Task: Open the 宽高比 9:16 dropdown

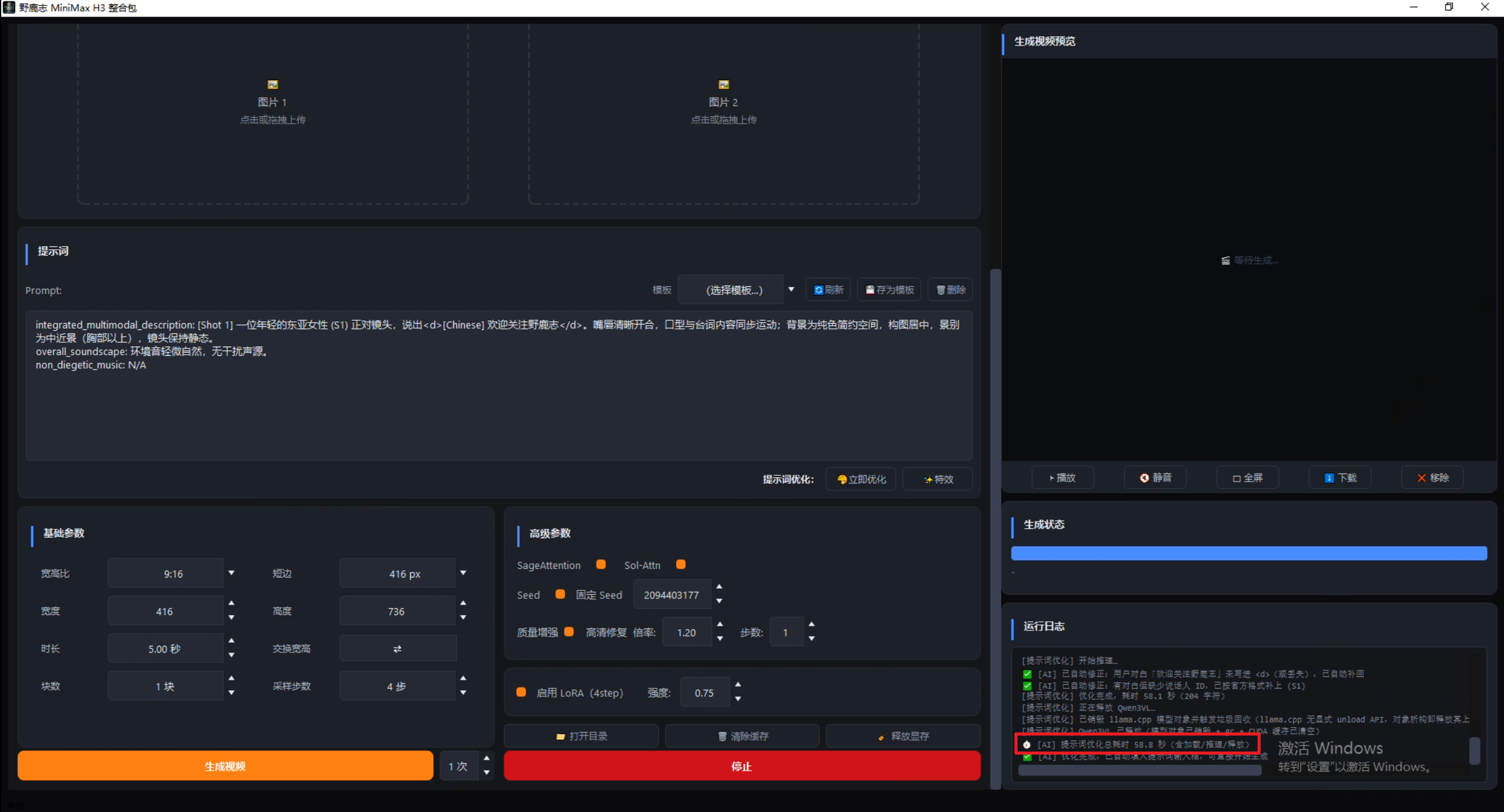Action: point(172,574)
